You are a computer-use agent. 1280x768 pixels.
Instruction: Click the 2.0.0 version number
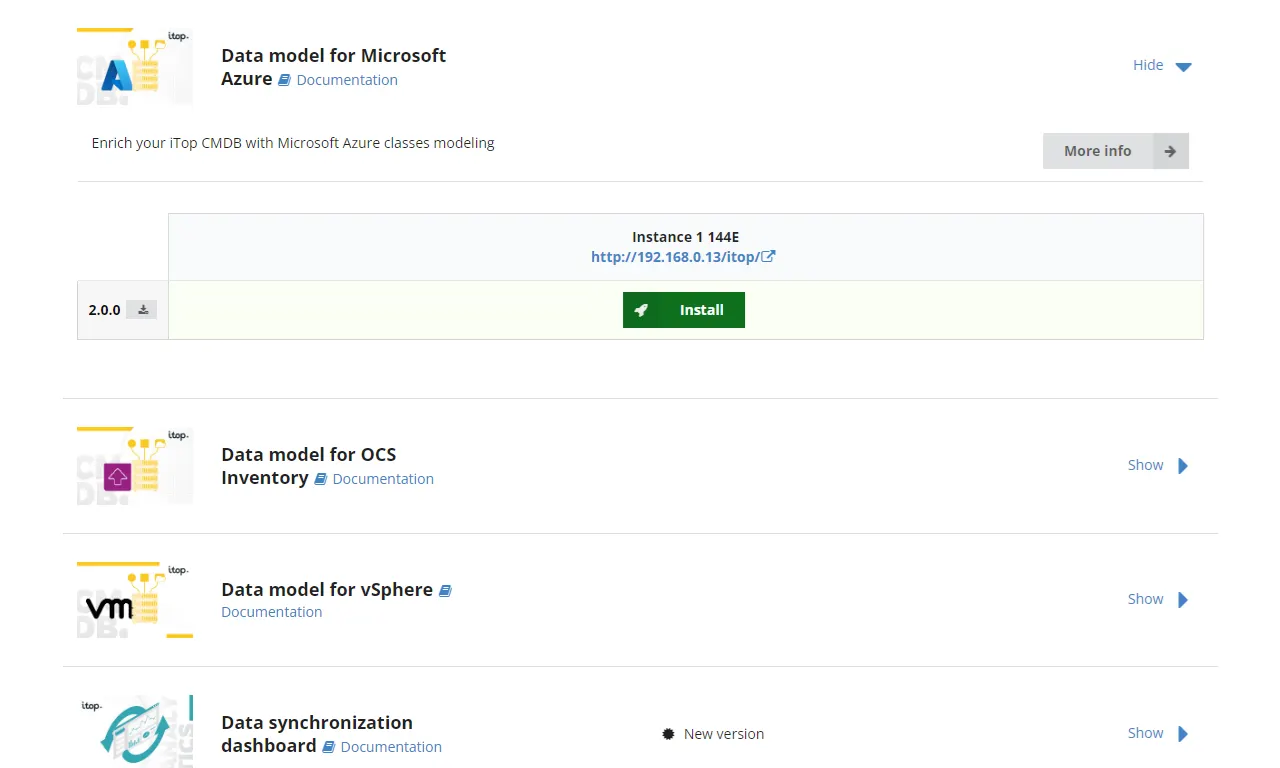coord(104,310)
